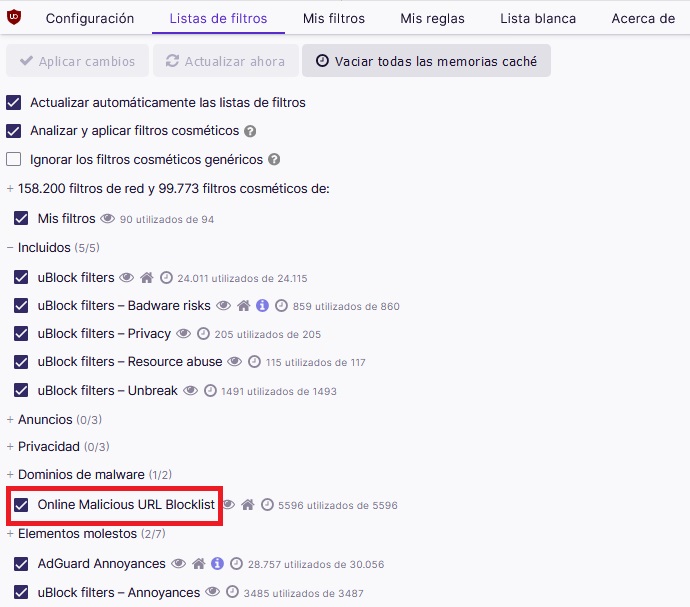Image resolution: width=690 pixels, height=607 pixels.
Task: Uncheck AdGuard Annoyances checkbox
Action: coord(21,563)
